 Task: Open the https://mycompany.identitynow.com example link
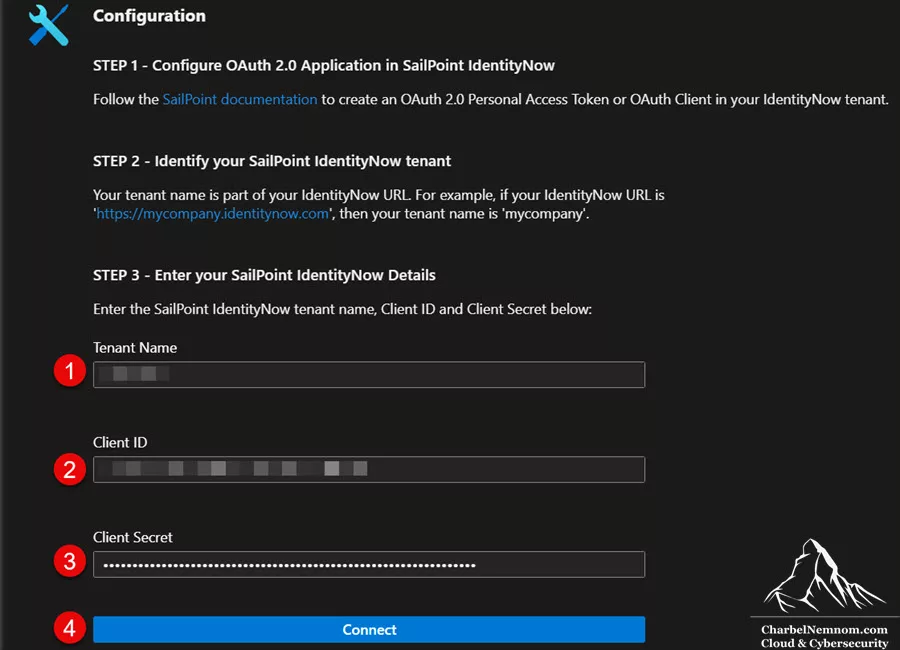(x=212, y=214)
